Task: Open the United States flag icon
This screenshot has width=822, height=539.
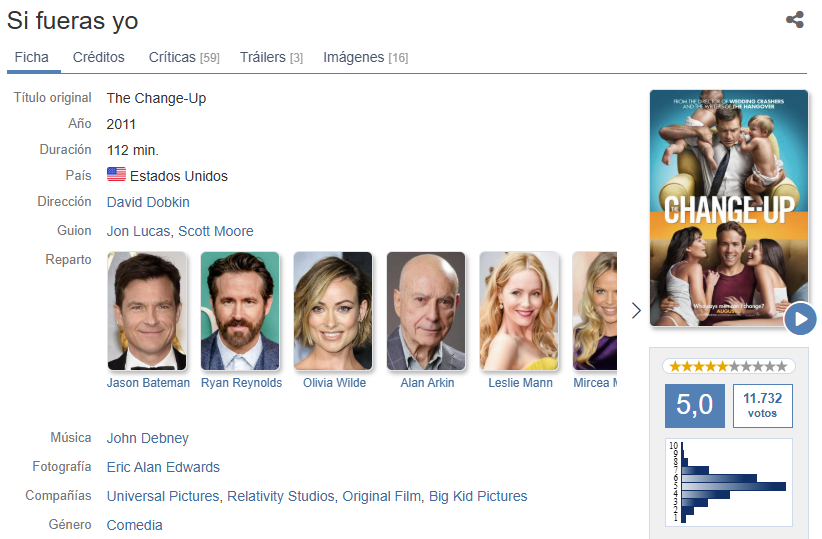Action: pyautogui.click(x=116, y=175)
